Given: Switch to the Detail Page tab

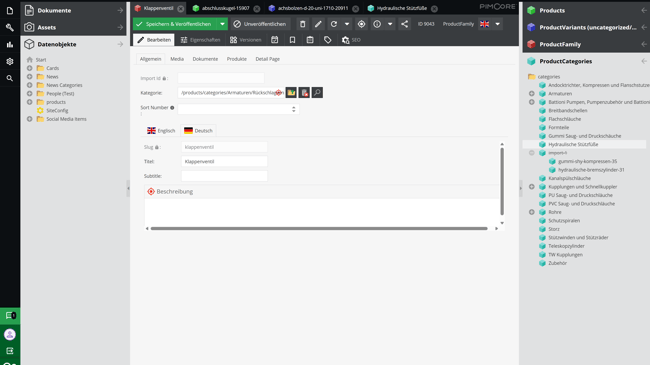Looking at the screenshot, I should pyautogui.click(x=268, y=59).
